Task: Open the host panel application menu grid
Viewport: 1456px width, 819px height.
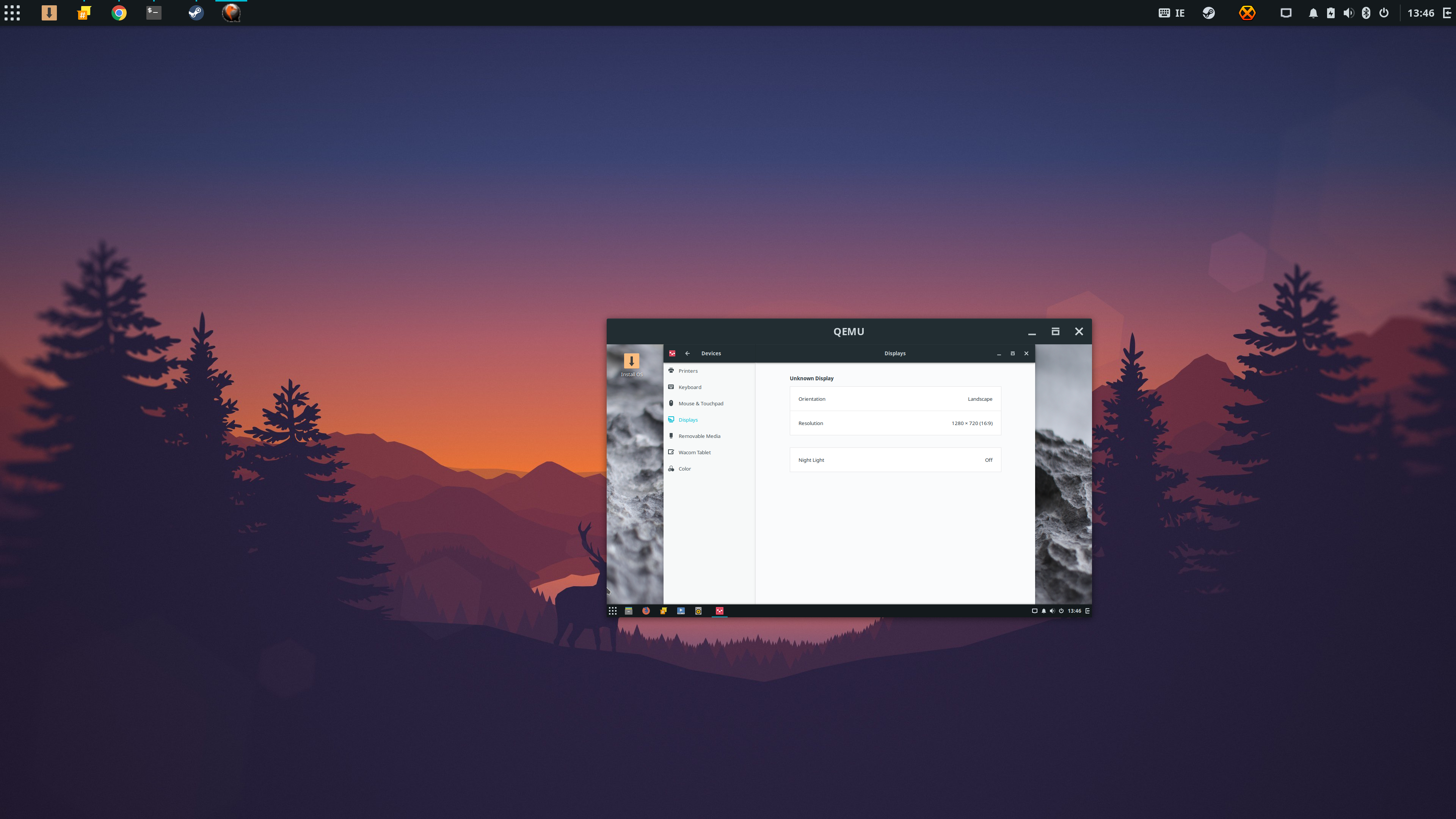Action: click(x=12, y=13)
